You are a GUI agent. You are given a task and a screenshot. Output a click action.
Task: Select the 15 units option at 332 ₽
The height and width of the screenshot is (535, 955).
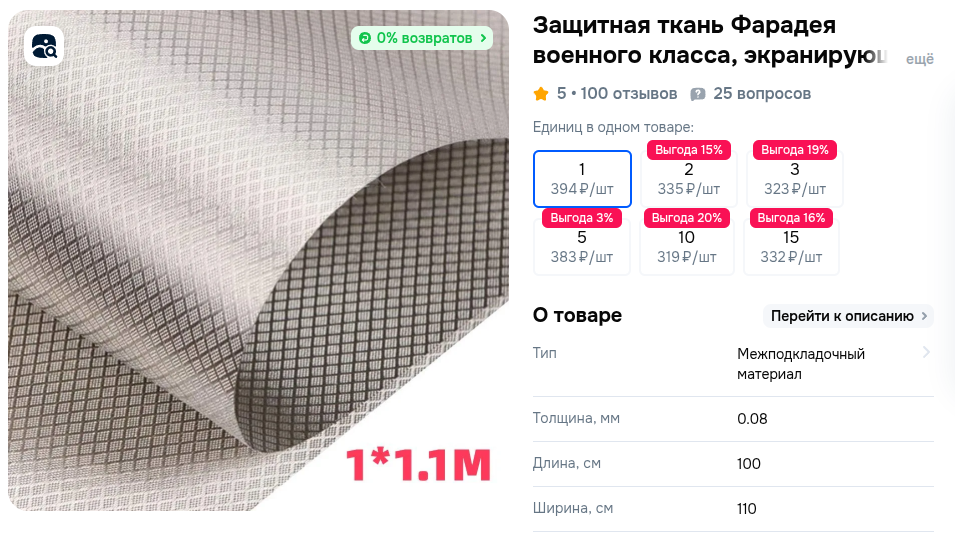click(791, 247)
